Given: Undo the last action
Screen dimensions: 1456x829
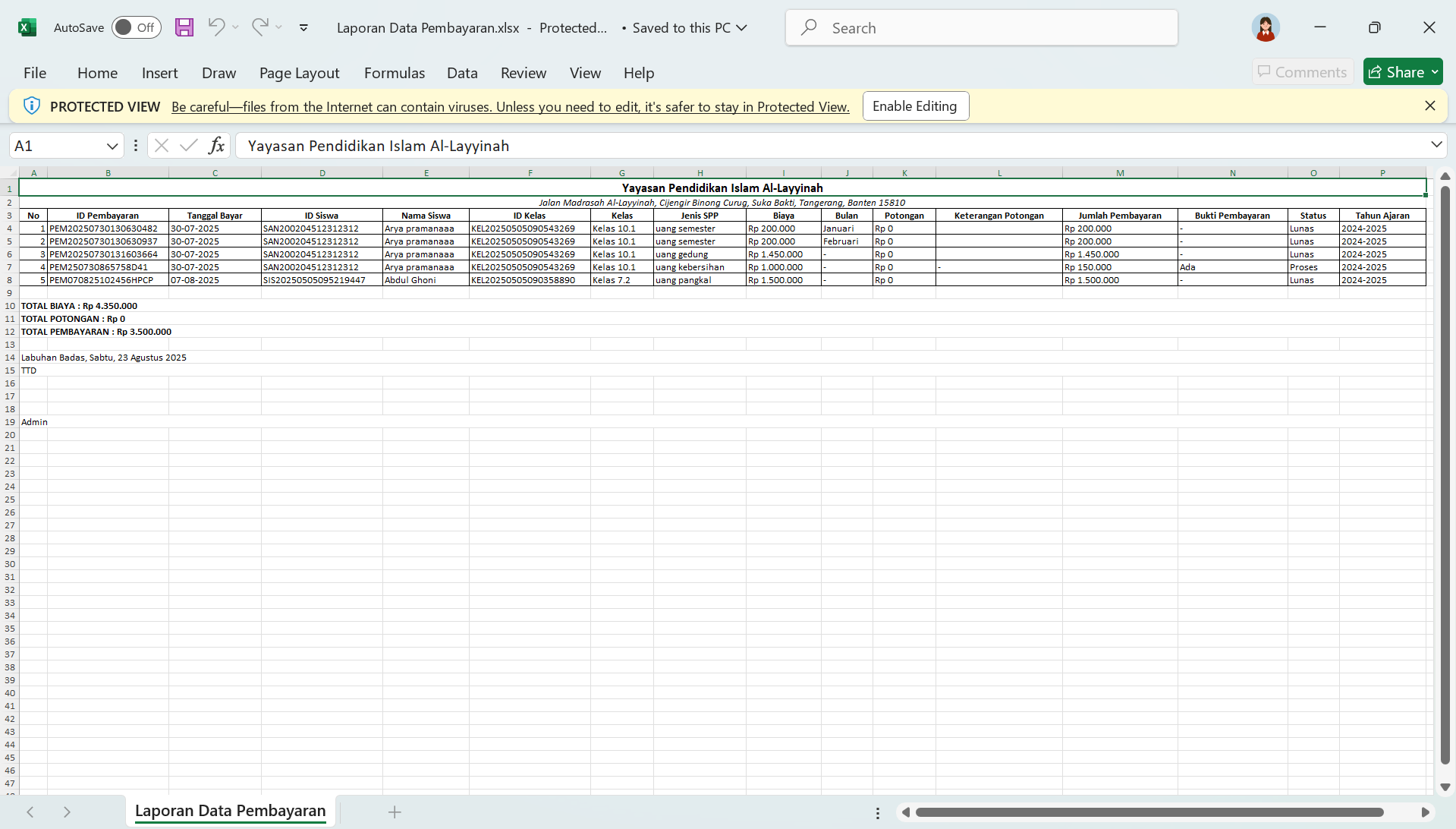Looking at the screenshot, I should (x=215, y=27).
